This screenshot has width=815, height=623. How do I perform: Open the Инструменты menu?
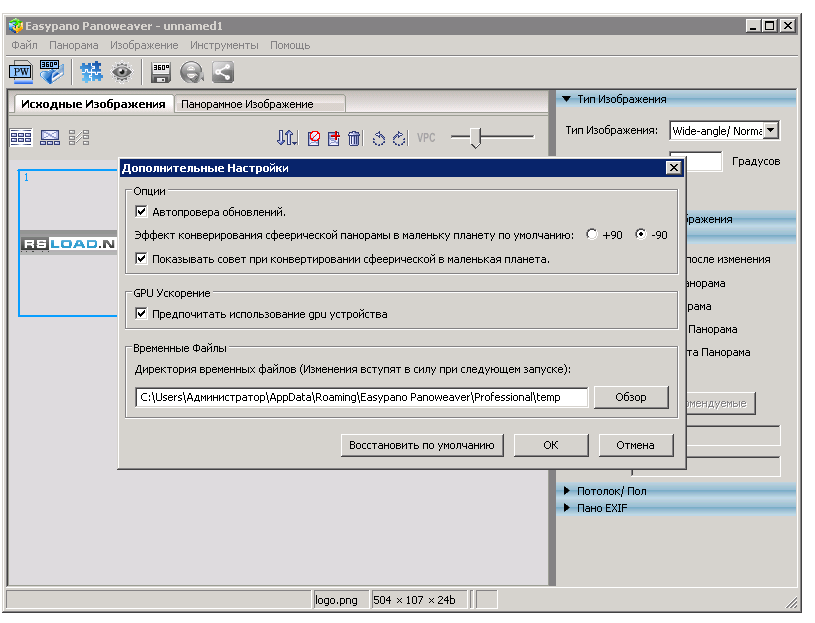tap(224, 45)
